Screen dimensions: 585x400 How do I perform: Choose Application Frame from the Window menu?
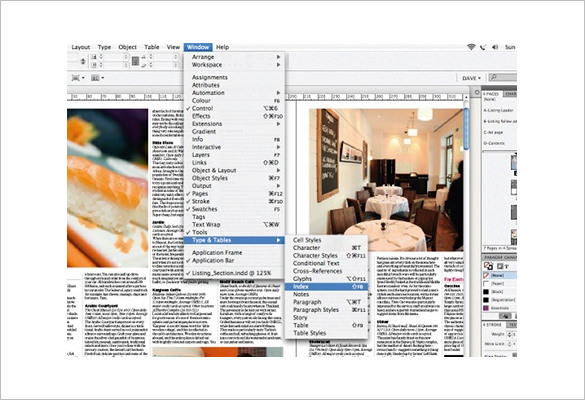[234, 253]
